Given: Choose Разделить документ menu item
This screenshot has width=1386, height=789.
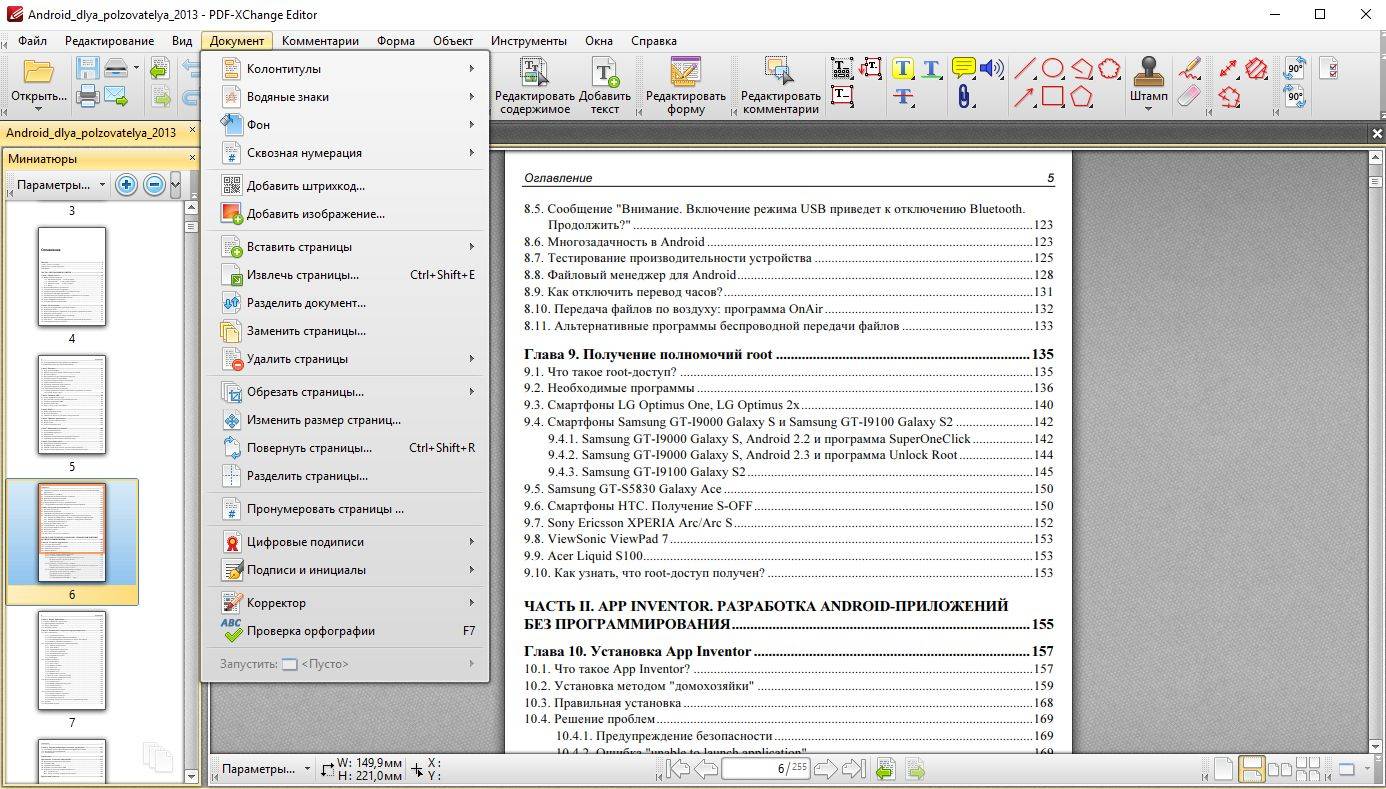Looking at the screenshot, I should [x=346, y=303].
